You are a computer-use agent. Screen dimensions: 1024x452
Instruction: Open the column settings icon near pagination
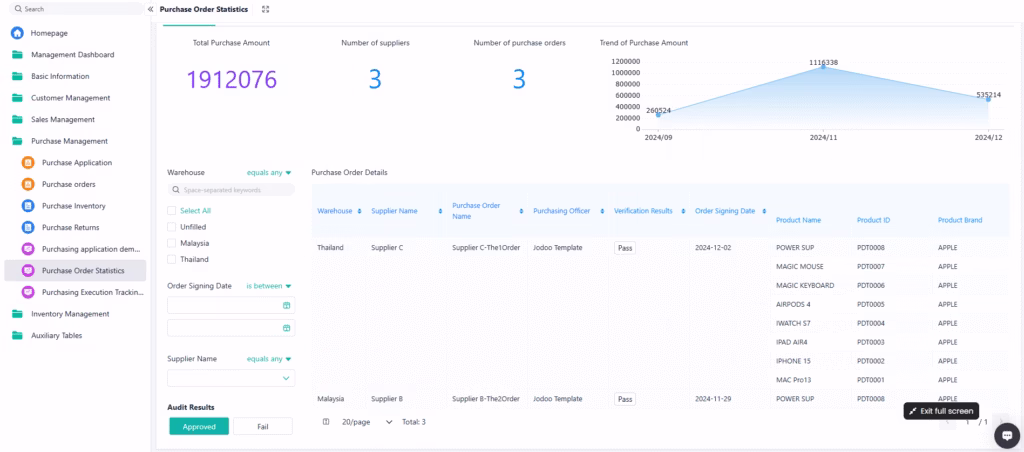326,422
